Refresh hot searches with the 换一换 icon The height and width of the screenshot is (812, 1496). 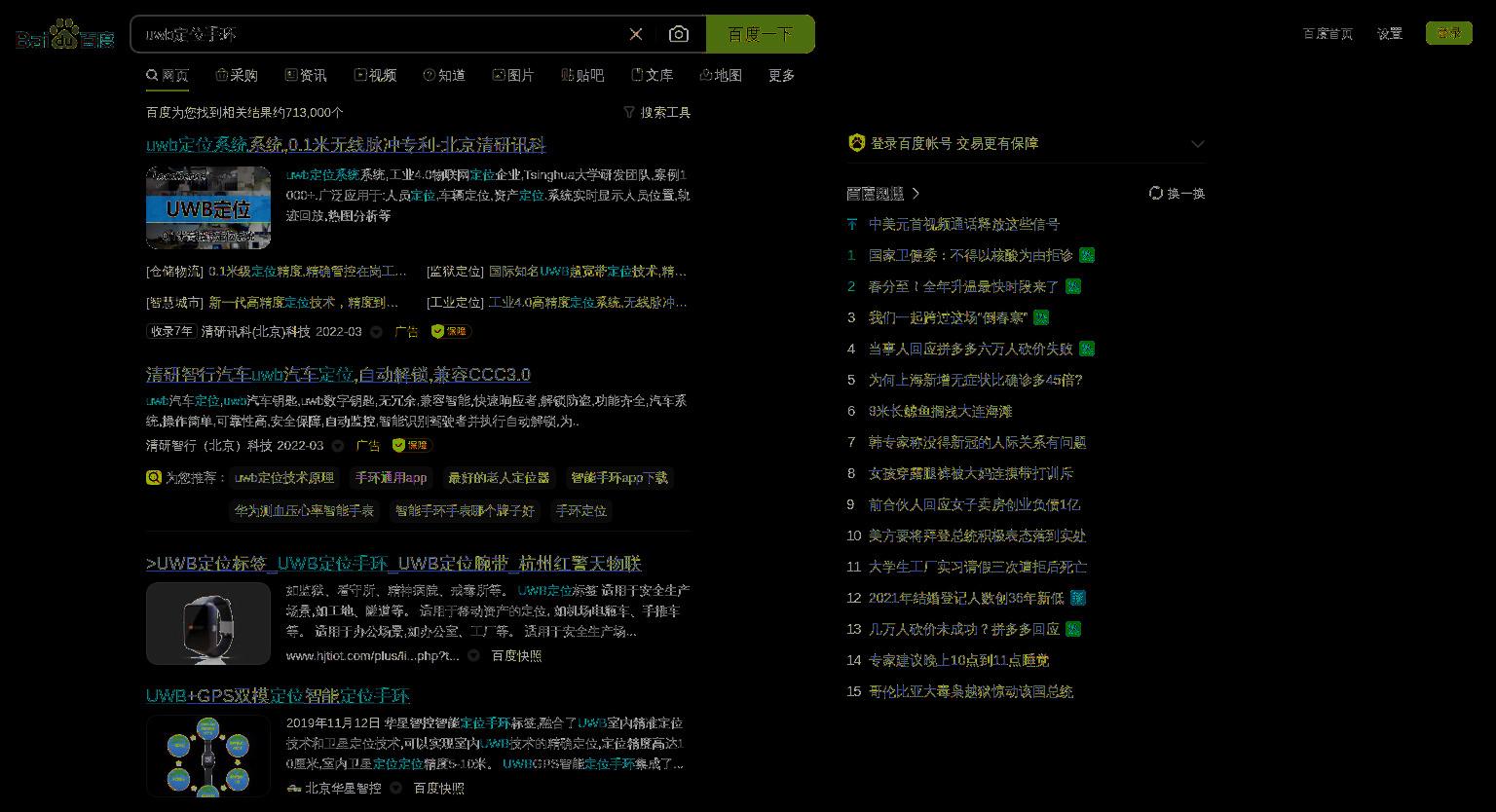pos(1156,193)
